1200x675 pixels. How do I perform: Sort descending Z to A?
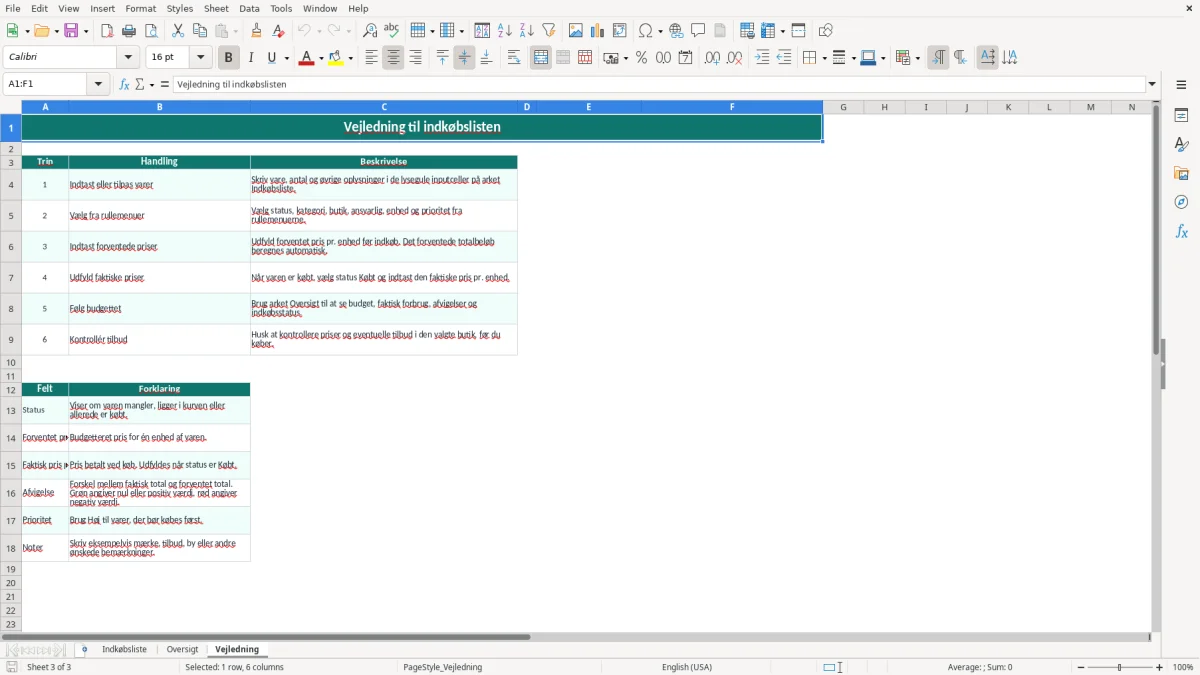coord(527,31)
